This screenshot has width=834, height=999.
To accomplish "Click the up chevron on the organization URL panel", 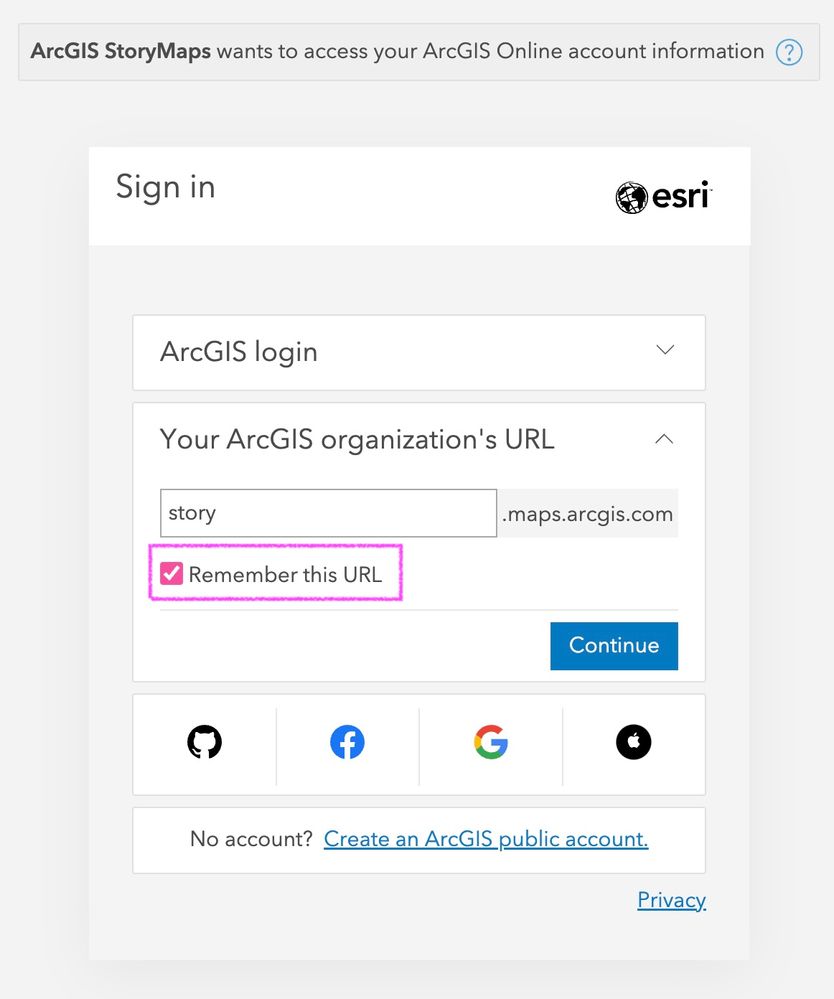I will pyautogui.click(x=665, y=438).
